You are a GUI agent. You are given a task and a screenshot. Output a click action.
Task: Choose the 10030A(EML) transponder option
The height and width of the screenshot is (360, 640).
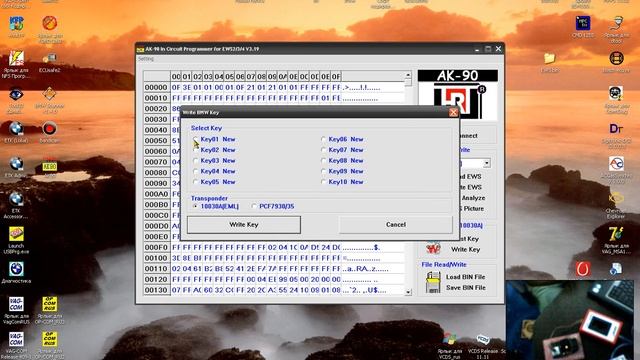[196, 207]
